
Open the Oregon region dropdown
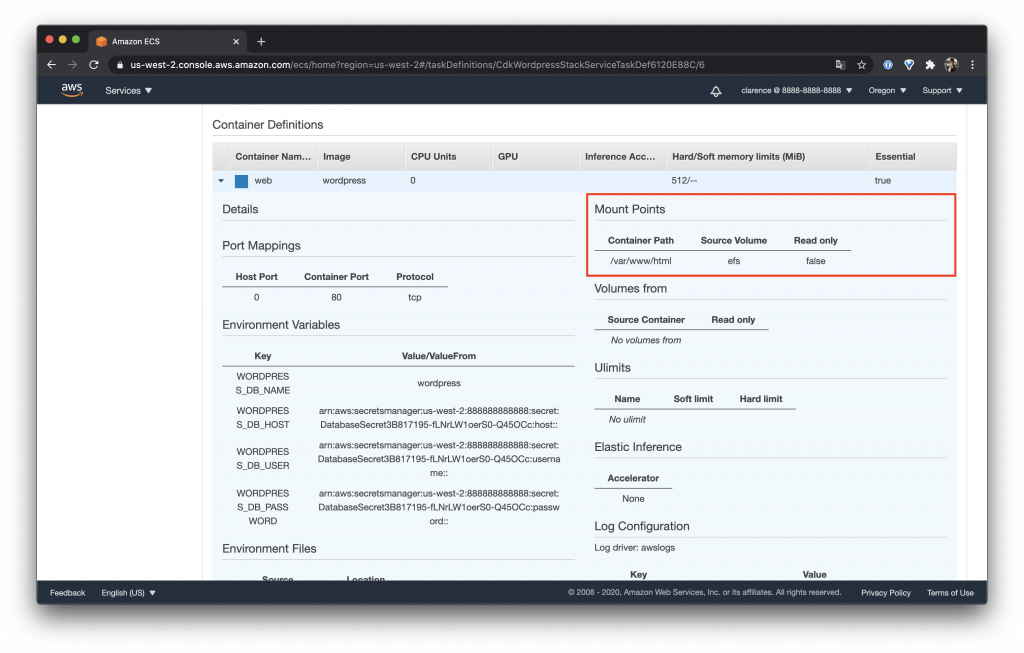(x=887, y=90)
